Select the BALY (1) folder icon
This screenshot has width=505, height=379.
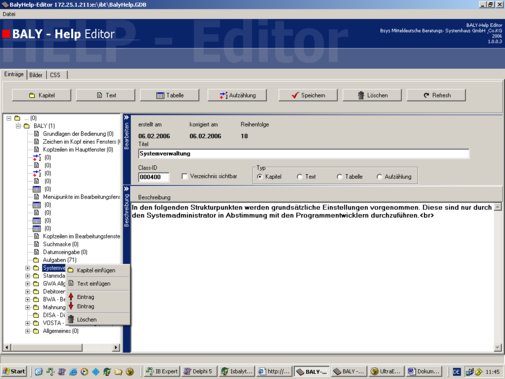(x=27, y=126)
